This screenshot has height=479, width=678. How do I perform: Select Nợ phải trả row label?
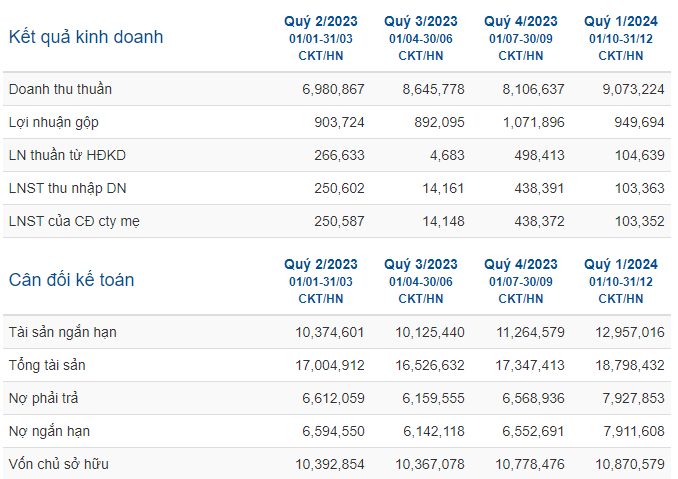point(43,398)
